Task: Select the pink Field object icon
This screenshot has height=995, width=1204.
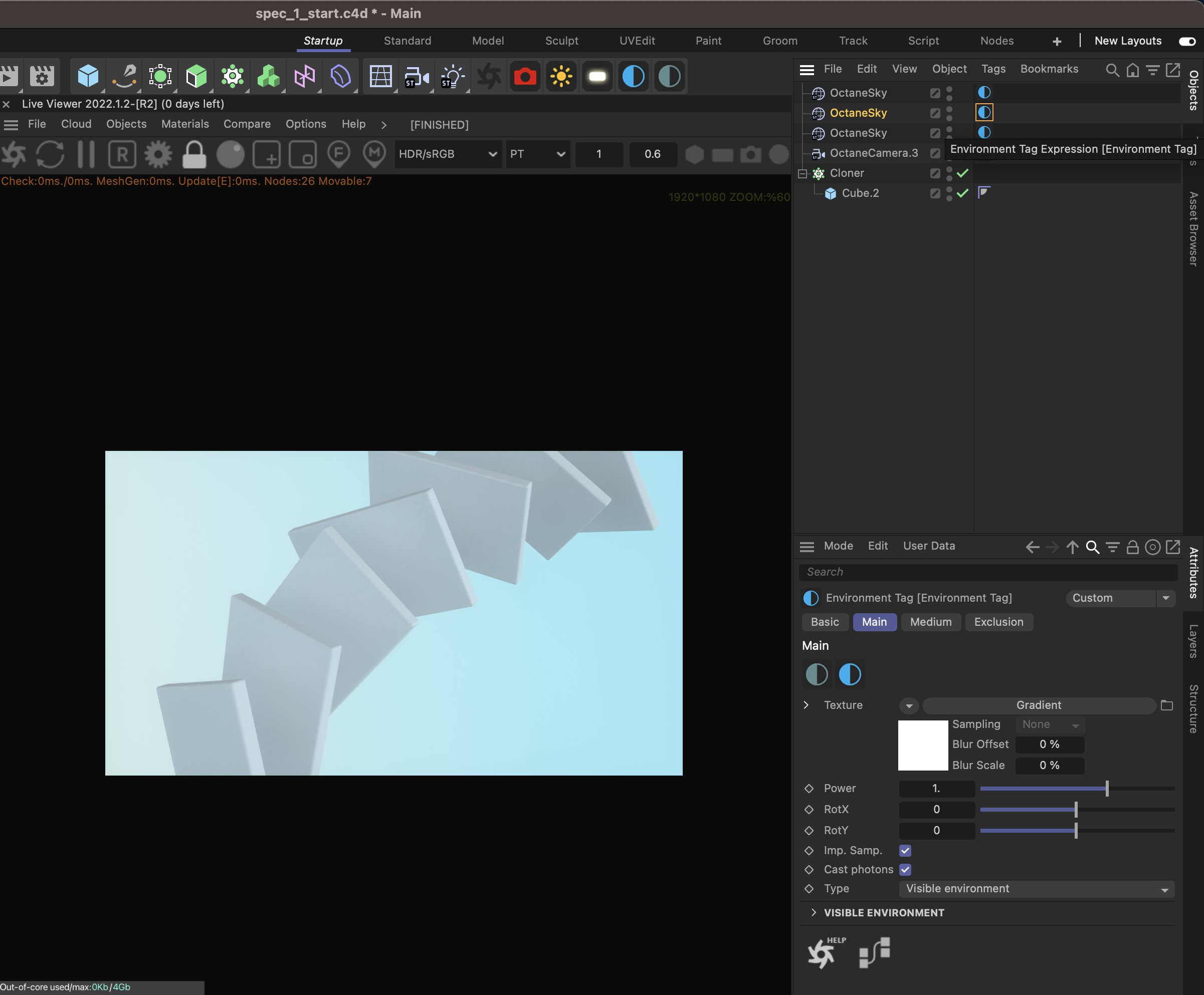Action: tap(304, 76)
